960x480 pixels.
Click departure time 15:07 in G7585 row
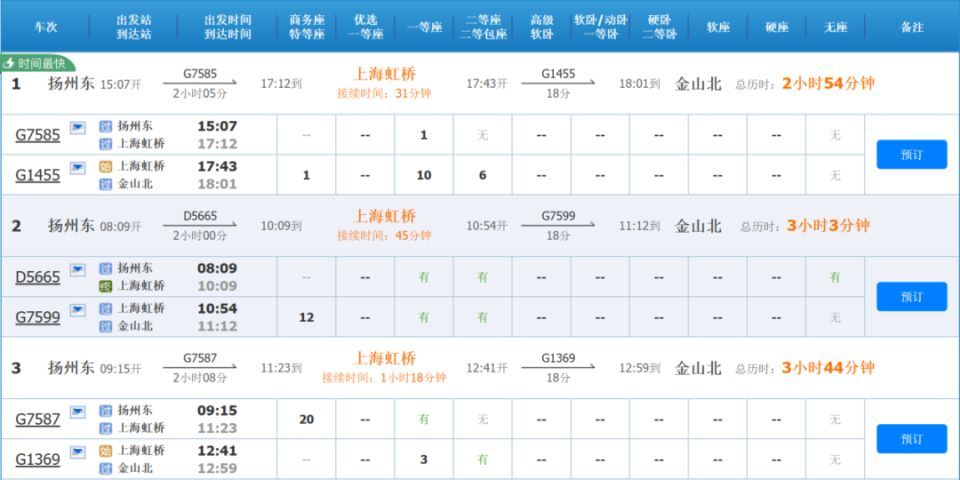tap(217, 127)
